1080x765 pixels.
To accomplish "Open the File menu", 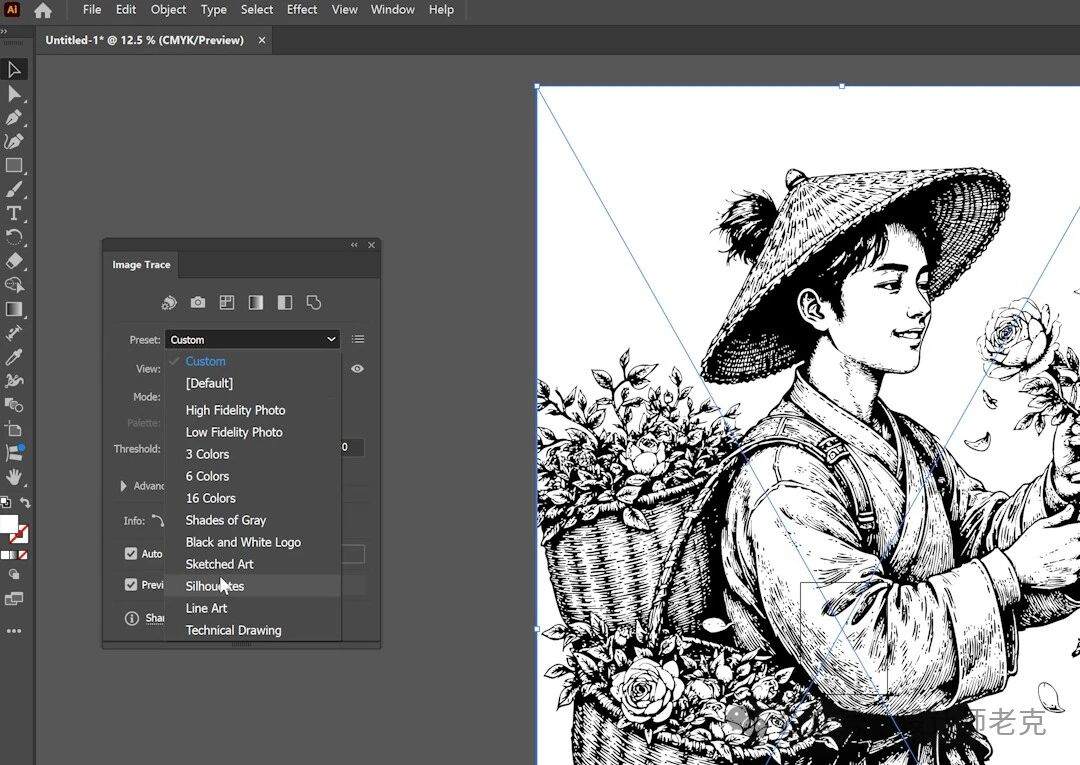I will coord(92,10).
